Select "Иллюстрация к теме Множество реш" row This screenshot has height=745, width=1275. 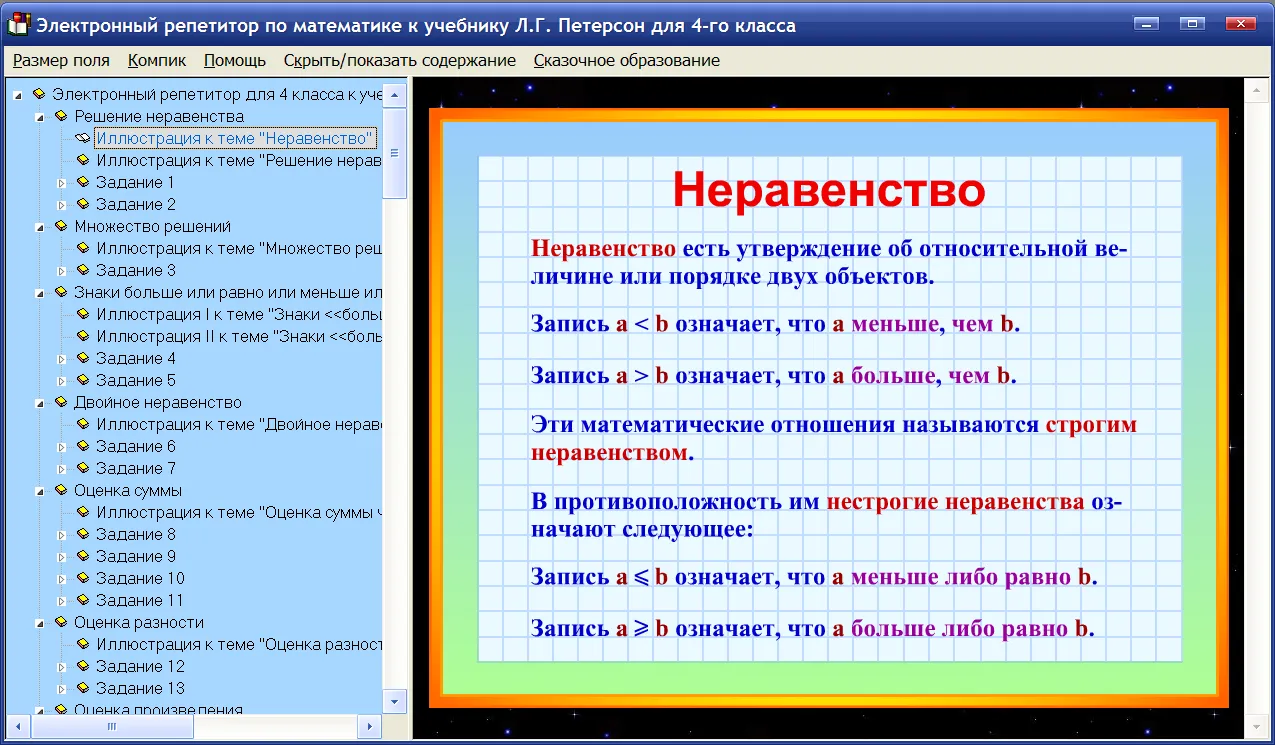coord(239,248)
